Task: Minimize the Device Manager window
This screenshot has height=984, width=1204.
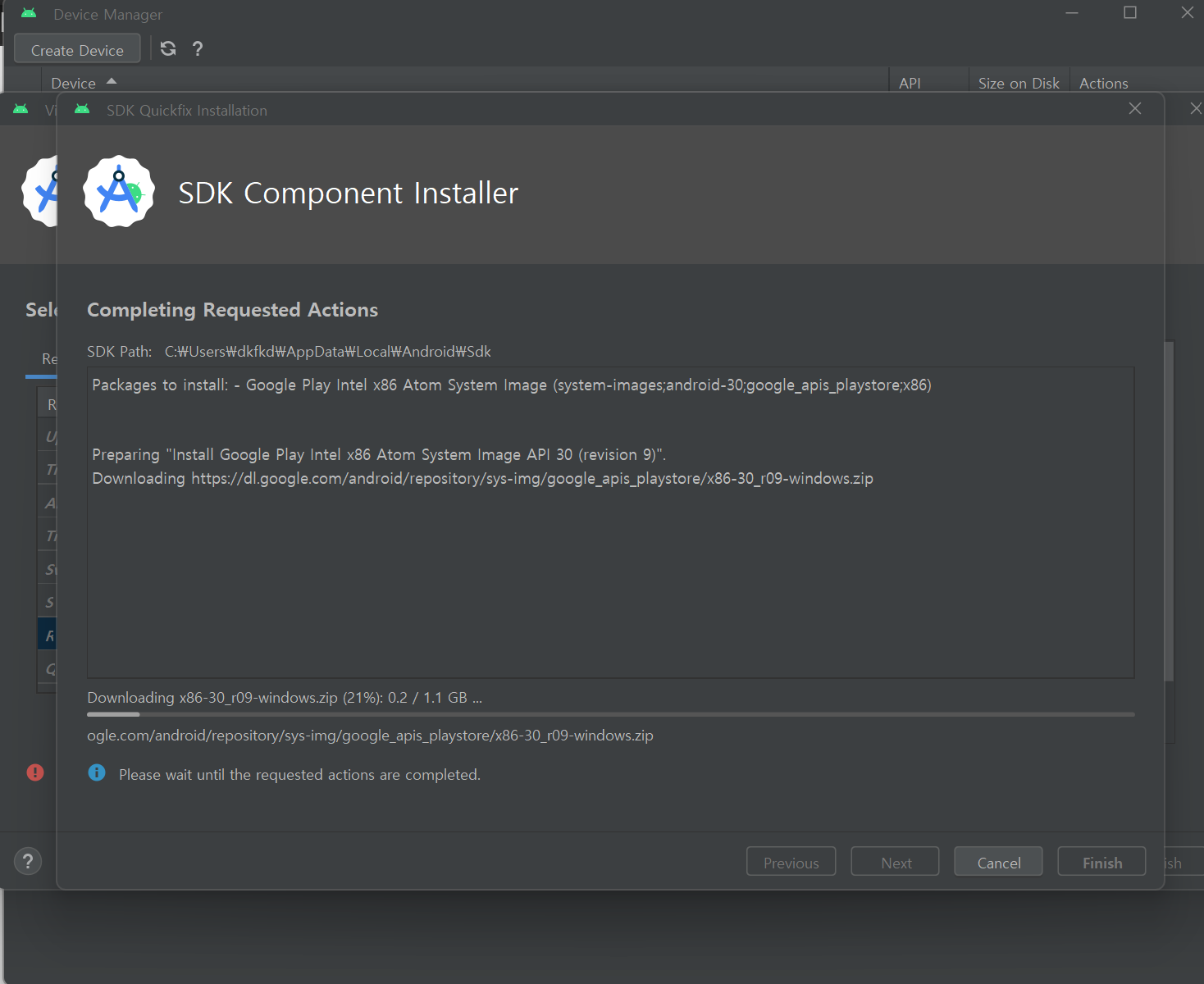Action: point(1072,12)
